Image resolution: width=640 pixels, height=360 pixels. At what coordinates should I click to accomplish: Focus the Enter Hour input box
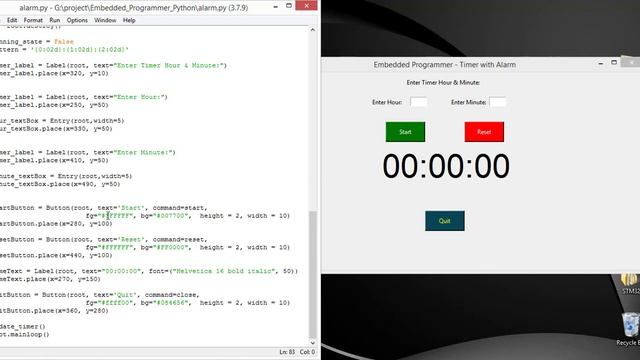point(418,102)
